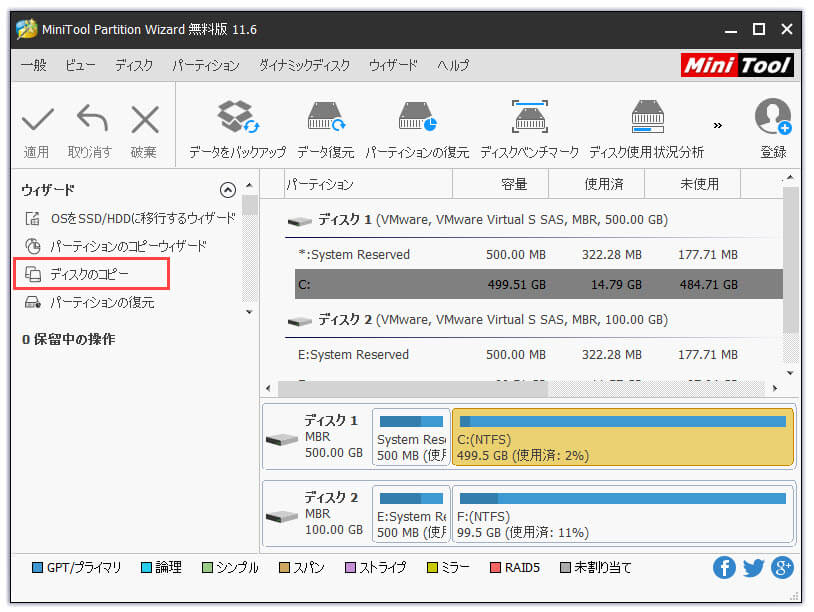Click the registration icon
The width and height of the screenshot is (814, 612).
773,117
